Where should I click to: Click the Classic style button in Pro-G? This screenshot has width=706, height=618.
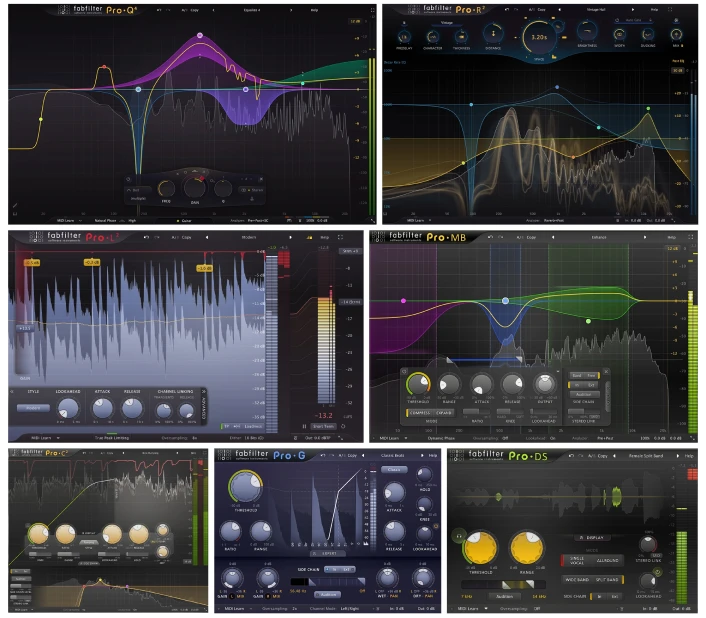[x=394, y=469]
